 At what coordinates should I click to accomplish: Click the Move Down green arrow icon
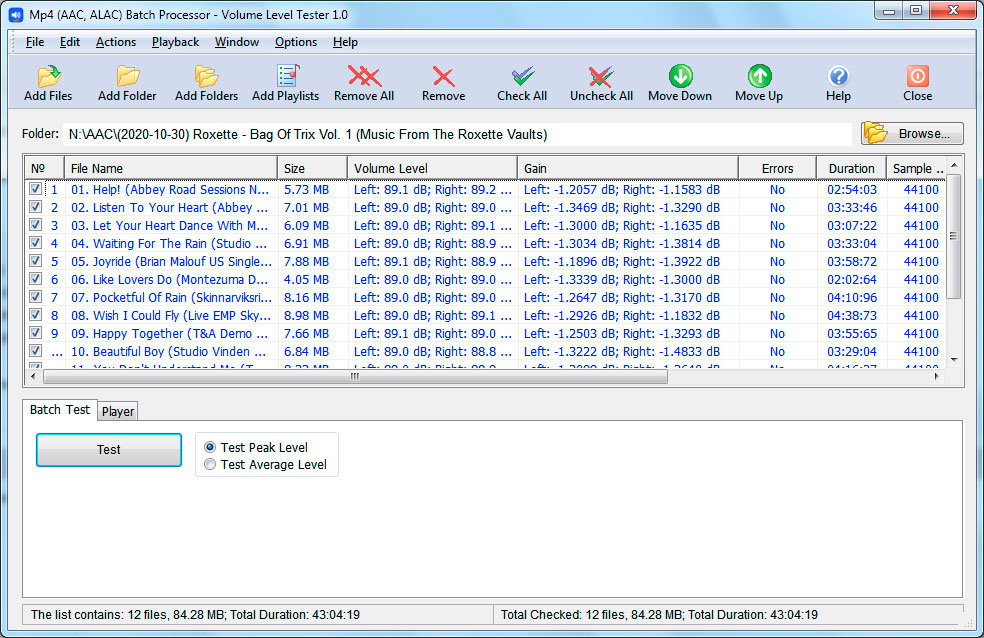pos(680,76)
